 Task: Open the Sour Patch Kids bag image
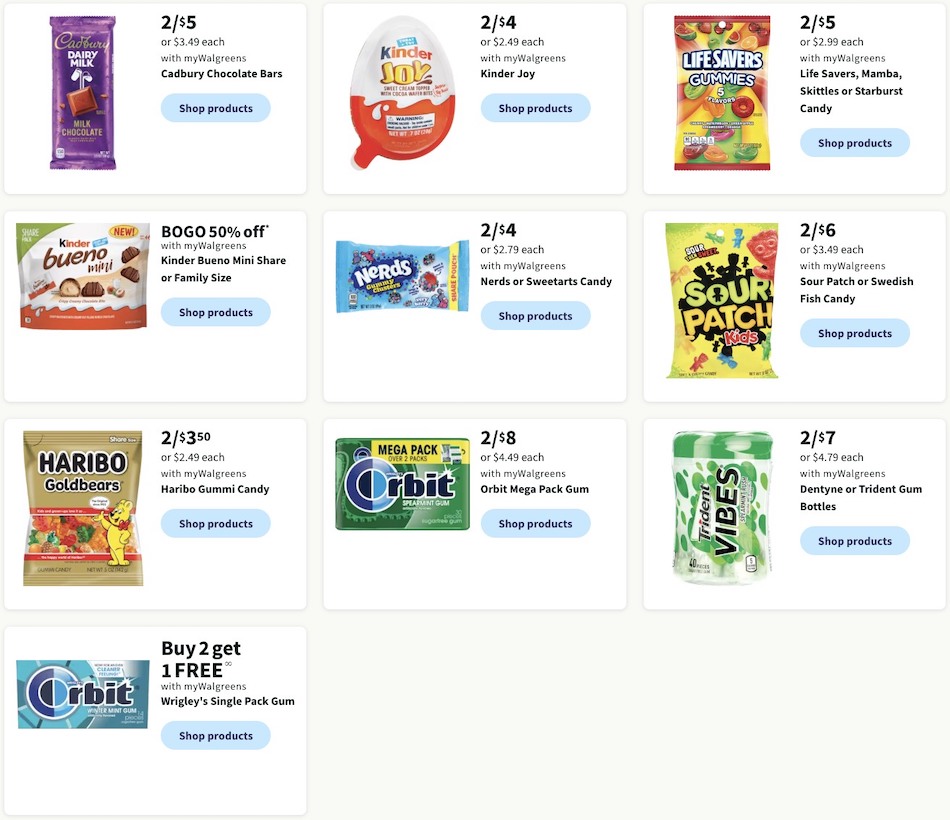722,301
